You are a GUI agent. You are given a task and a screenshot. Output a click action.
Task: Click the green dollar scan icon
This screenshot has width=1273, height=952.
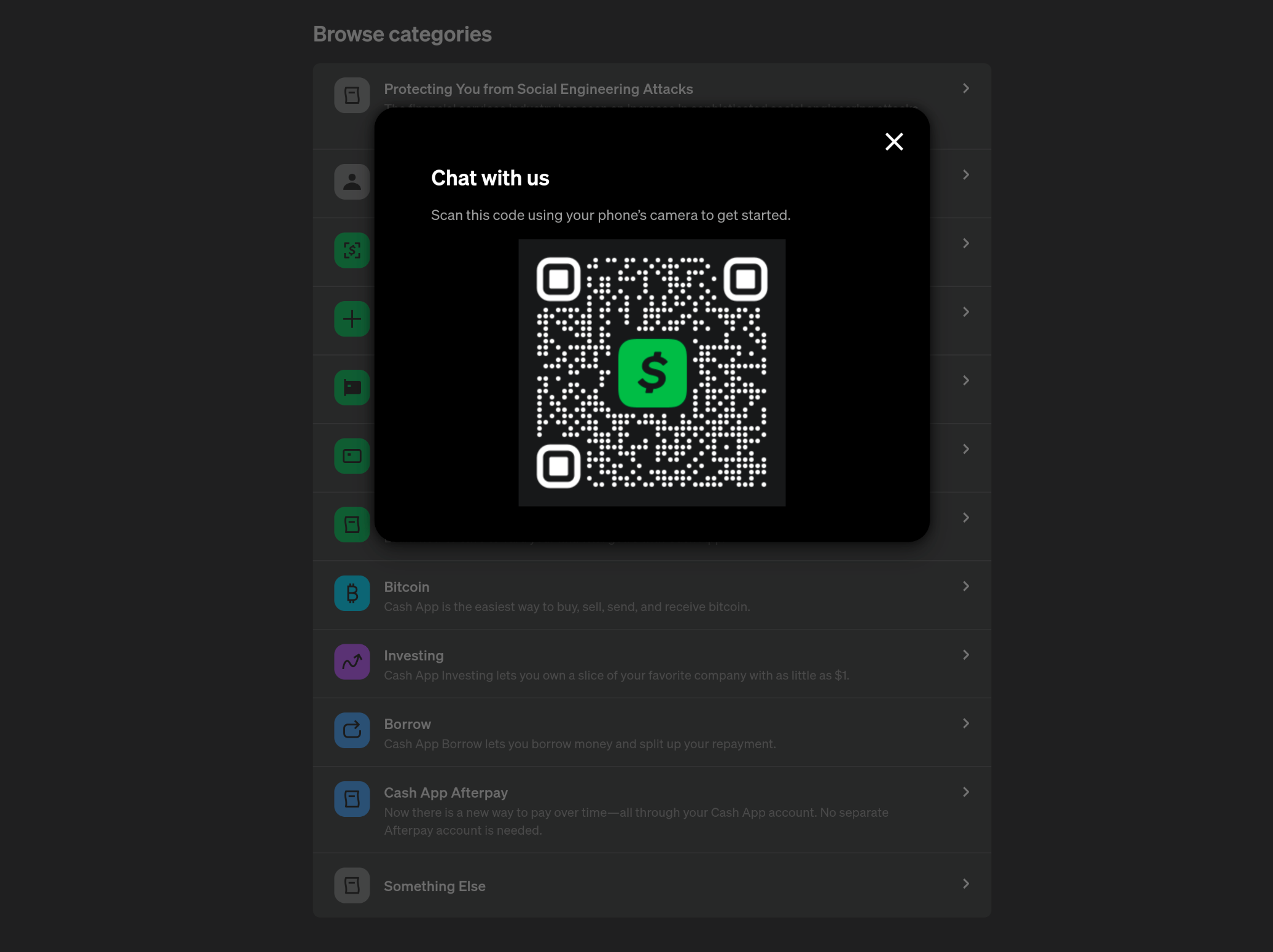[352, 250]
